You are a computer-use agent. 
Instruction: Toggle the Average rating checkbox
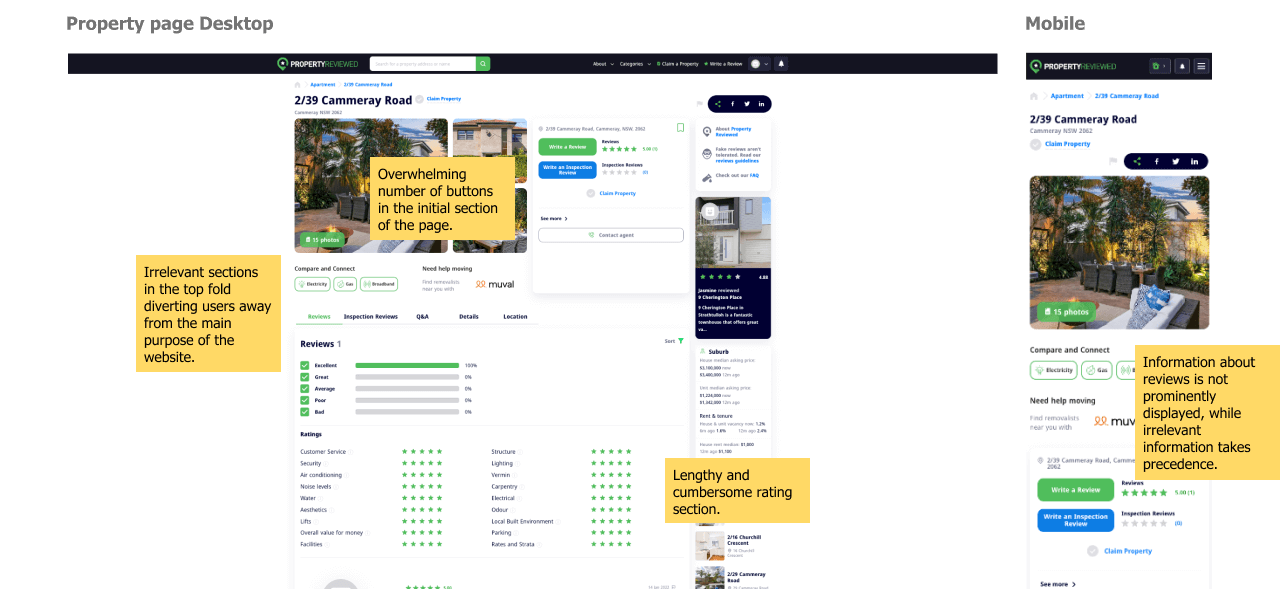305,389
